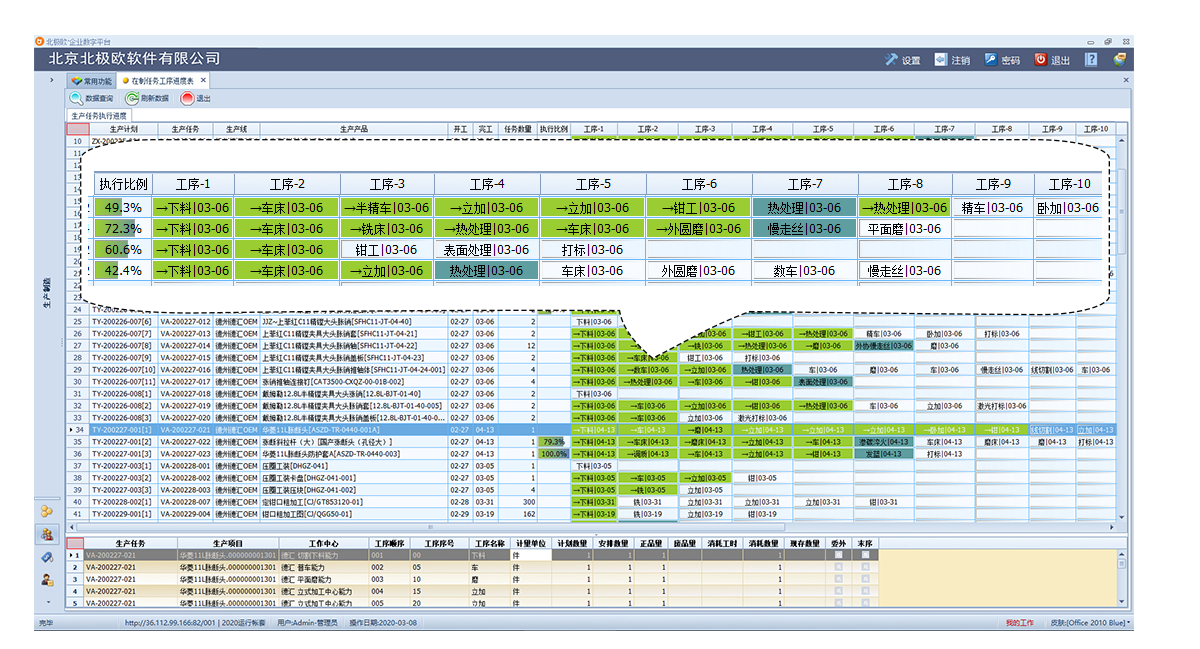Expand the left navigation pane chevron
The width and height of the screenshot is (1200, 649).
50,80
